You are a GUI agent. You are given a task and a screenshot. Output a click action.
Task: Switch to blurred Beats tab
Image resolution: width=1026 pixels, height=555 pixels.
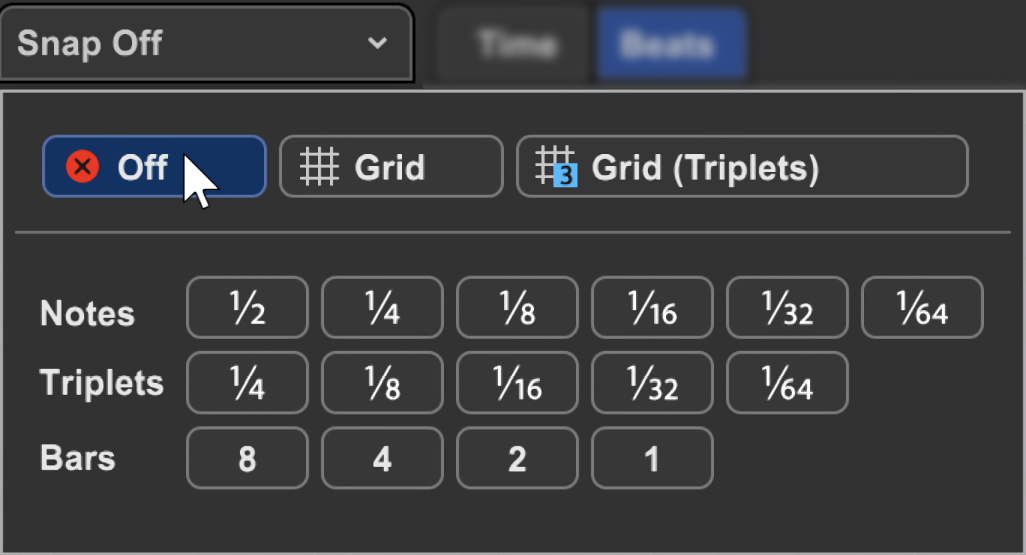[670, 45]
